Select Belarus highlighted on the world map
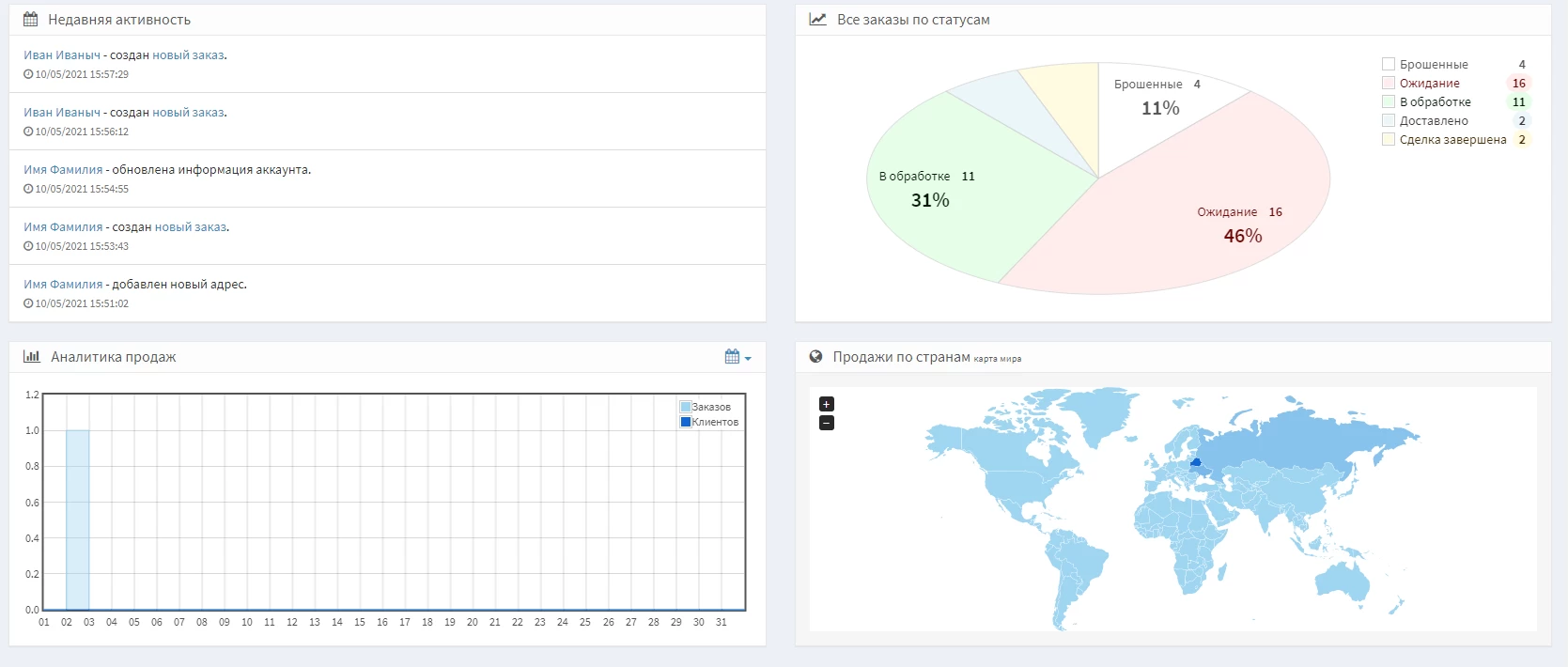This screenshot has width=1568, height=667. pos(1196,462)
